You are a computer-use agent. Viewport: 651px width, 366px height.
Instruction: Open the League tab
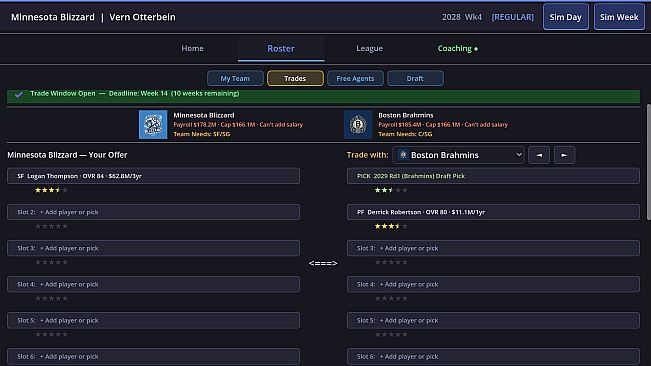pos(370,49)
